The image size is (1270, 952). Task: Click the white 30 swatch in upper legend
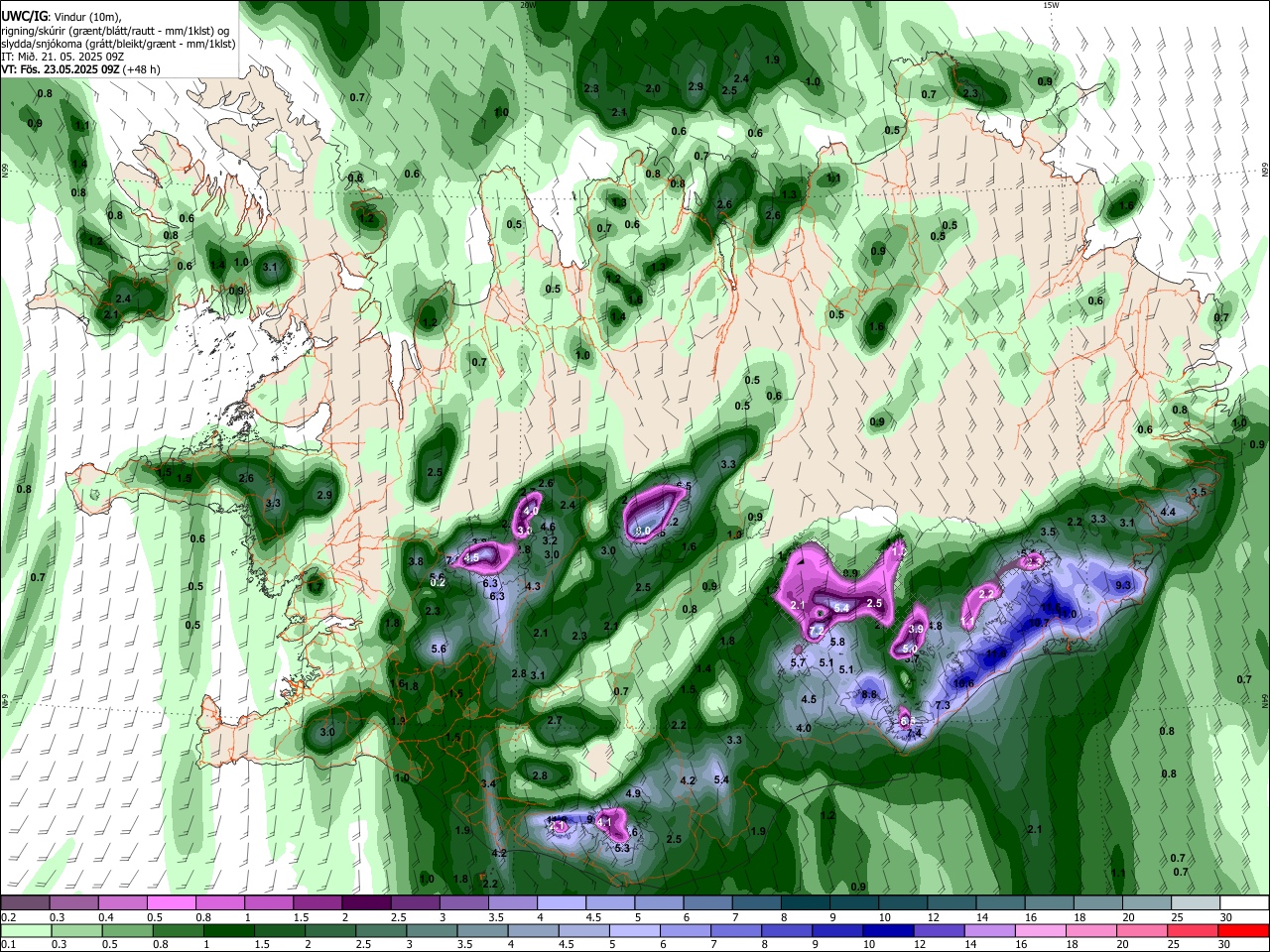(x=1244, y=902)
